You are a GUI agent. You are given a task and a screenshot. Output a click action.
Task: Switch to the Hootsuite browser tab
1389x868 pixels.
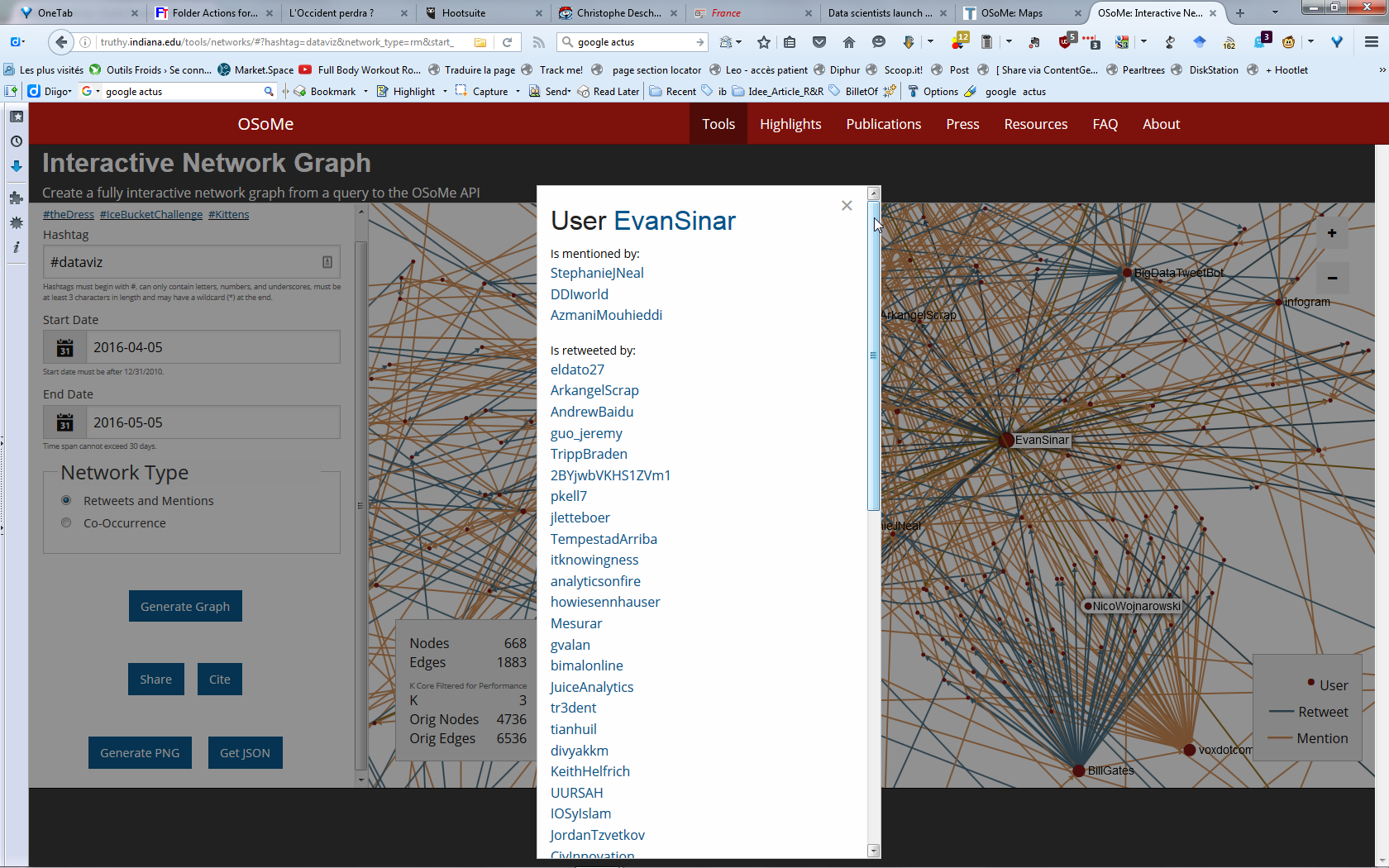483,12
